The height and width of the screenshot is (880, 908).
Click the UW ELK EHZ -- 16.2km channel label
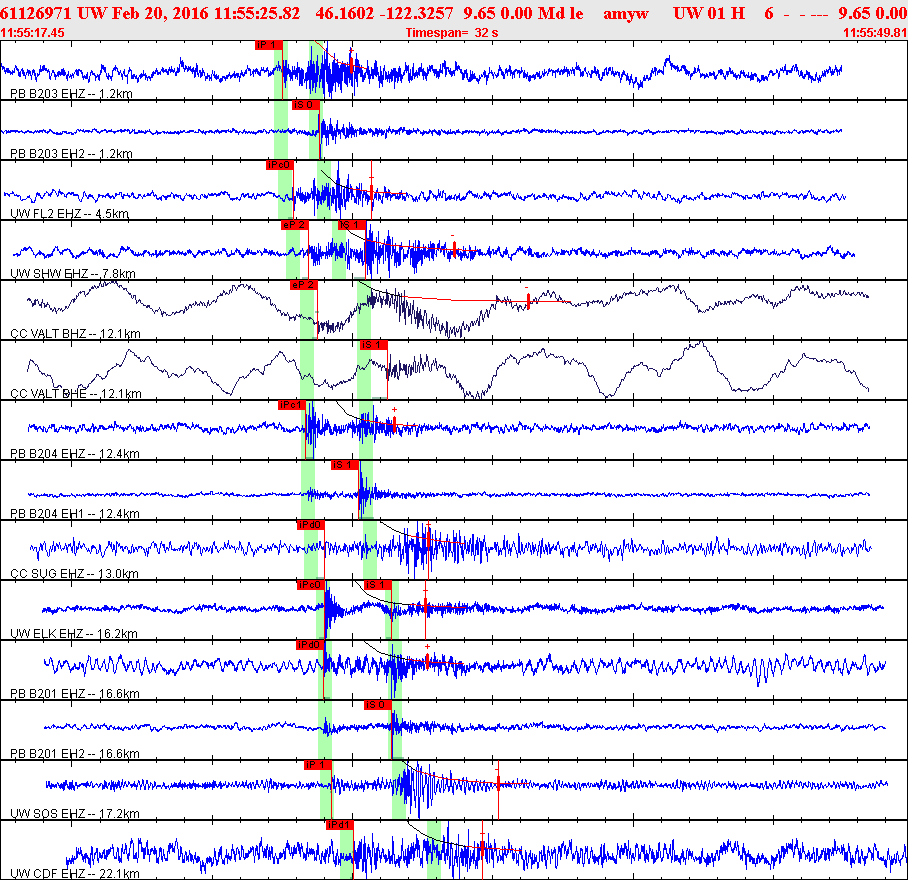pyautogui.click(x=74, y=633)
